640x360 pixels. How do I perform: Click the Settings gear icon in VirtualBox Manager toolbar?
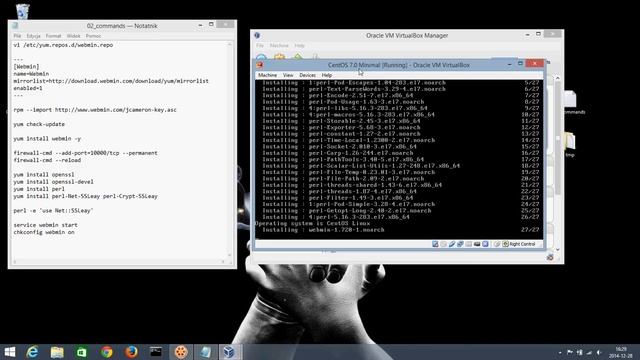tap(280, 57)
